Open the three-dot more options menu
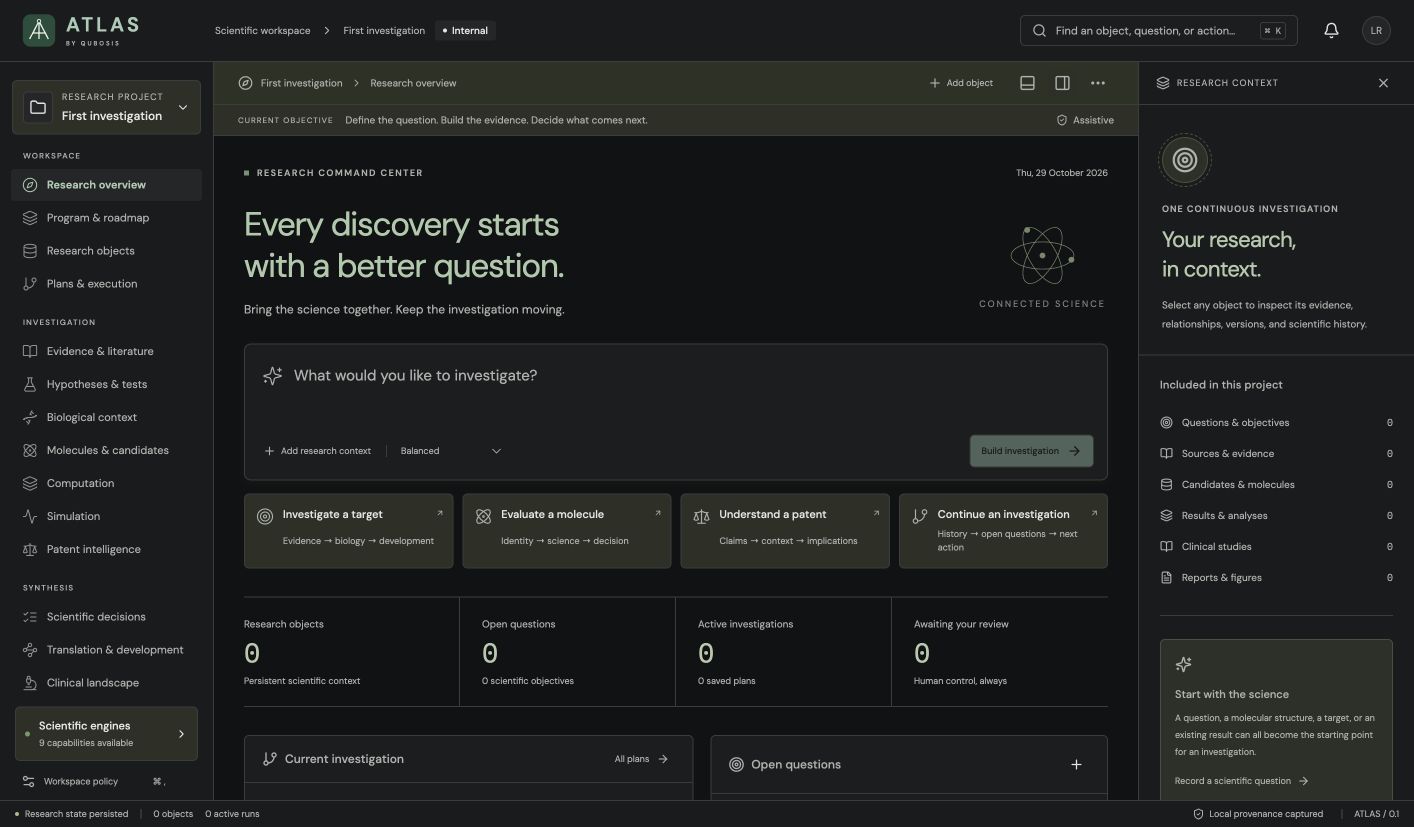The height and width of the screenshot is (827, 1414). point(1098,83)
